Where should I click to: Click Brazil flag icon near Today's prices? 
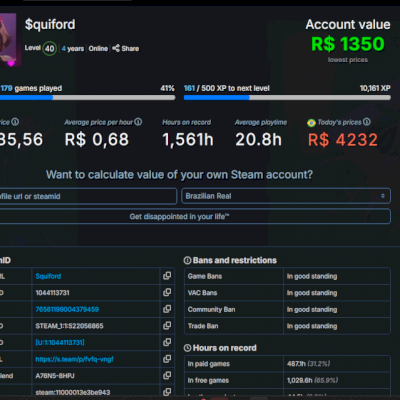(x=311, y=123)
